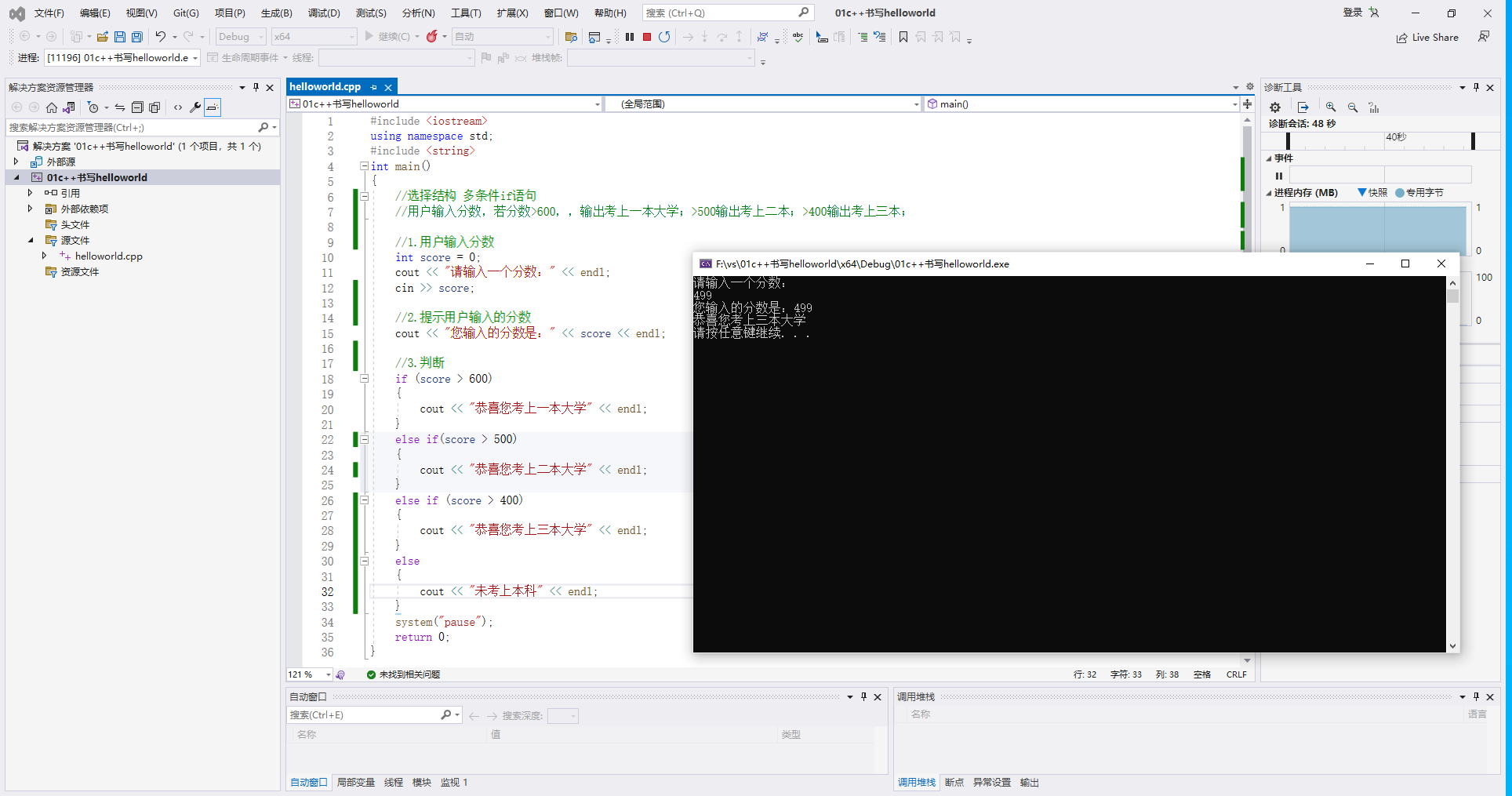Open the x64 platform dropdown
The image size is (1512, 796).
314,37
